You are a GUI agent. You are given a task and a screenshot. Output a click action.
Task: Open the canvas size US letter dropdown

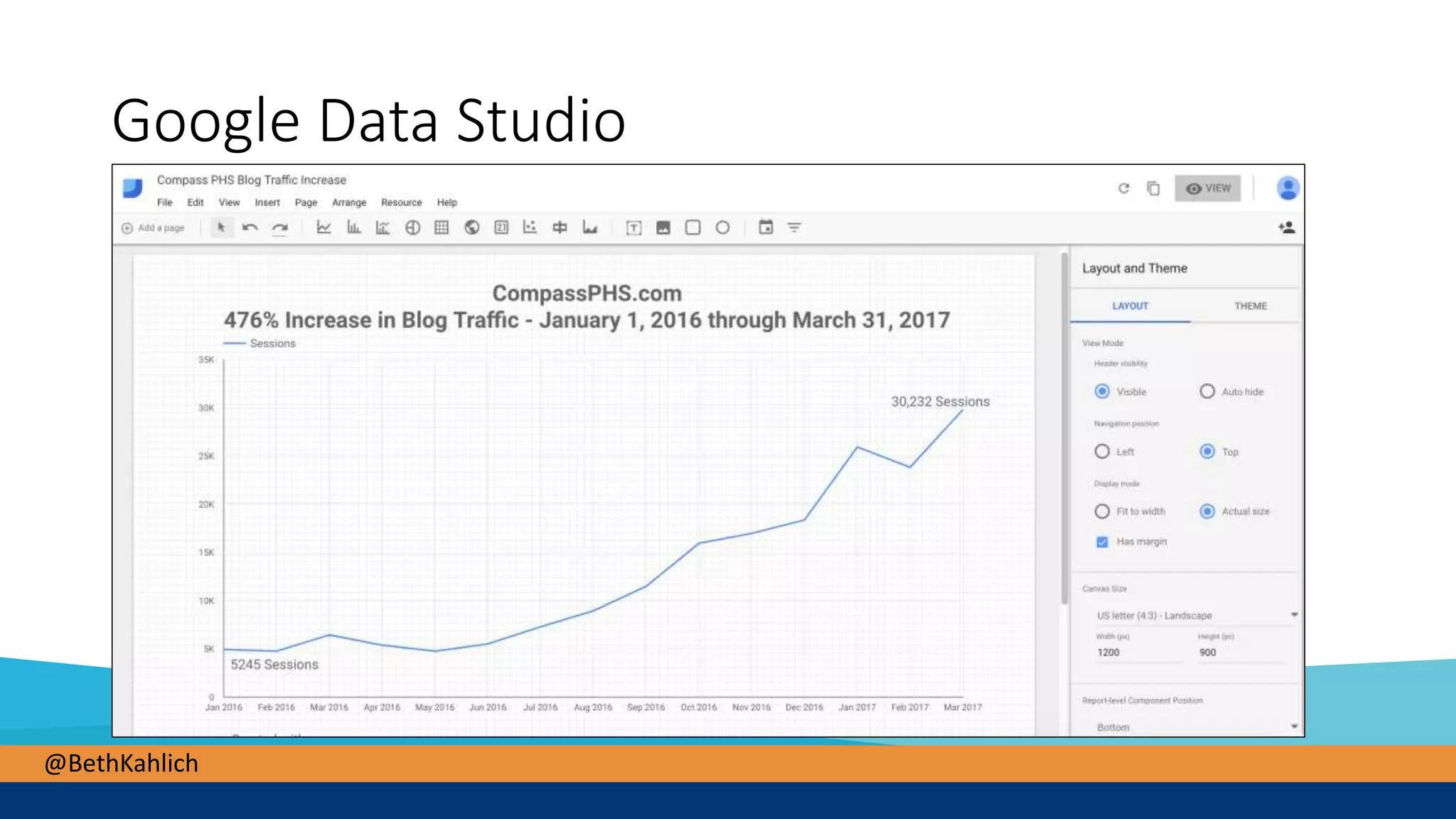point(1197,616)
